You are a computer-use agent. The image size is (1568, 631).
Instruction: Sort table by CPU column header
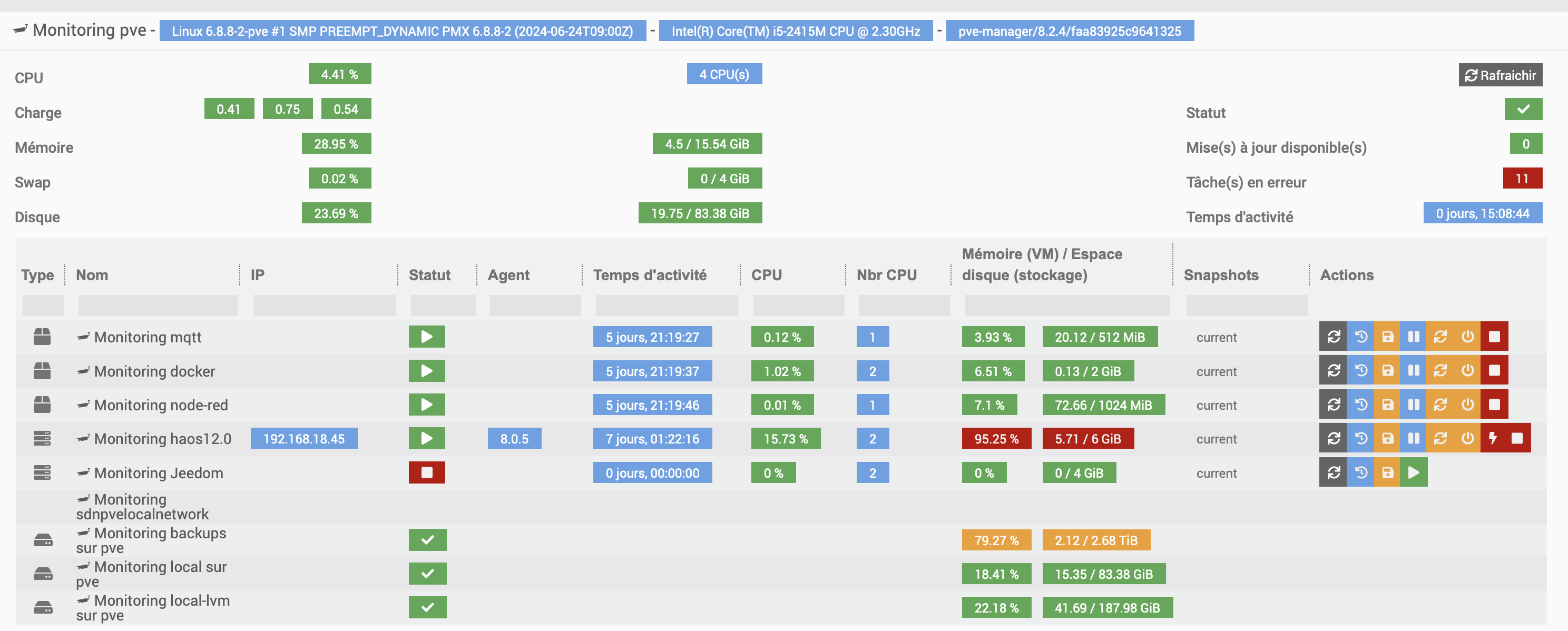point(766,275)
